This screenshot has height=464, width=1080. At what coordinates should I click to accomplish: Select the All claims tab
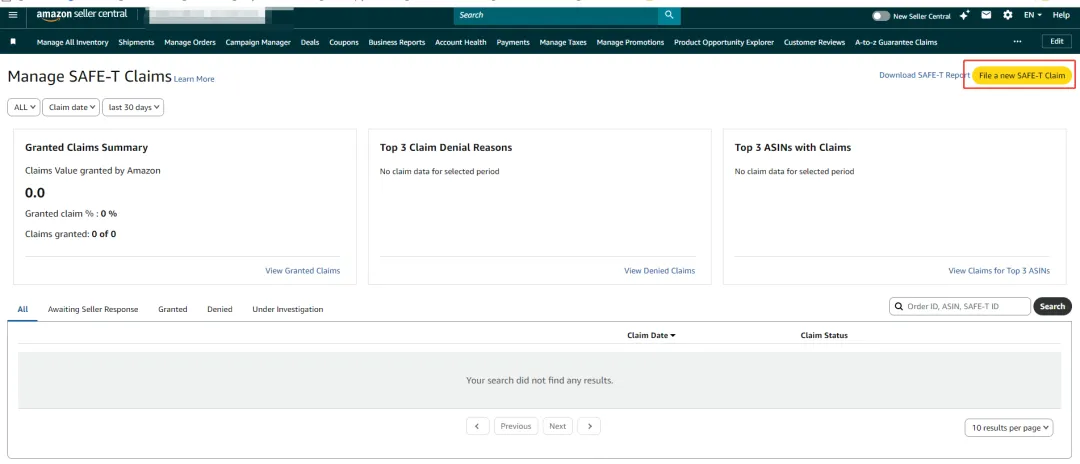[x=23, y=309]
